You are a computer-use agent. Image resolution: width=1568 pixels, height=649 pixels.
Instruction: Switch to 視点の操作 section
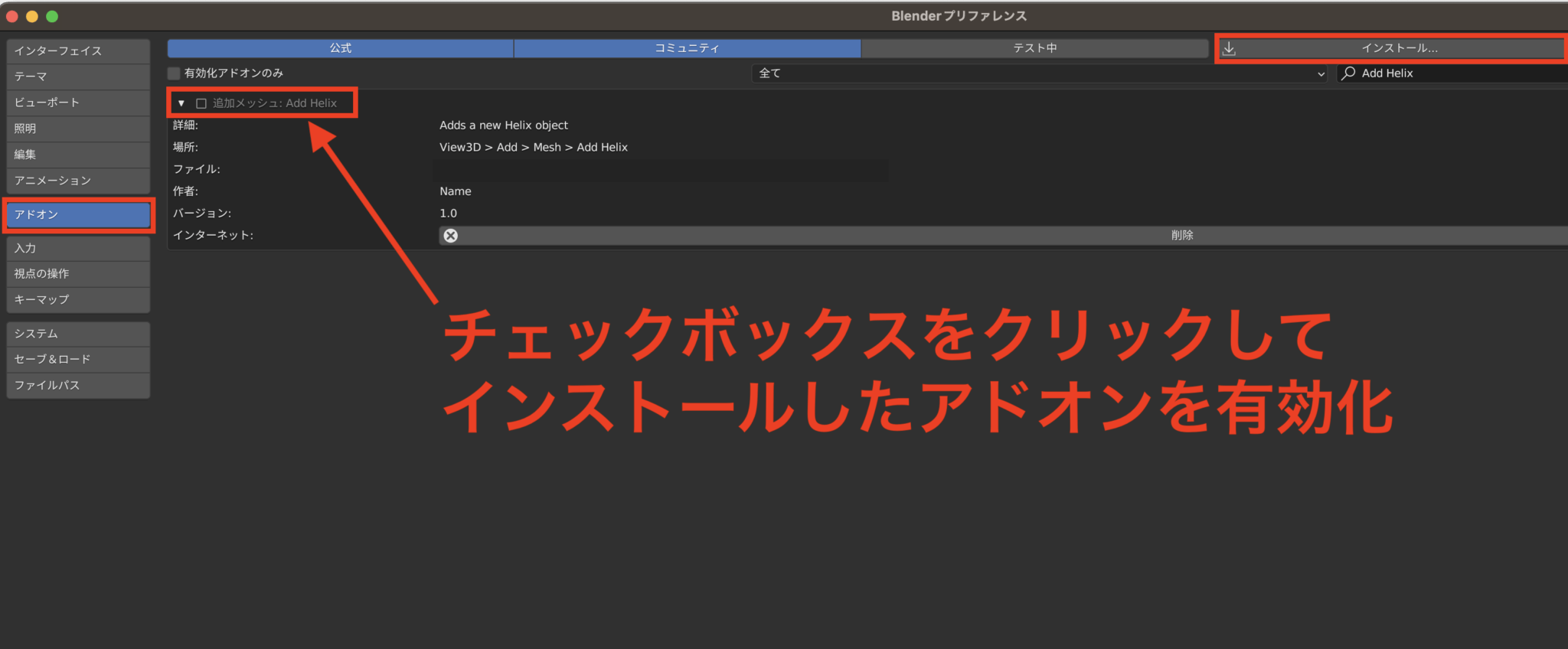click(x=78, y=274)
